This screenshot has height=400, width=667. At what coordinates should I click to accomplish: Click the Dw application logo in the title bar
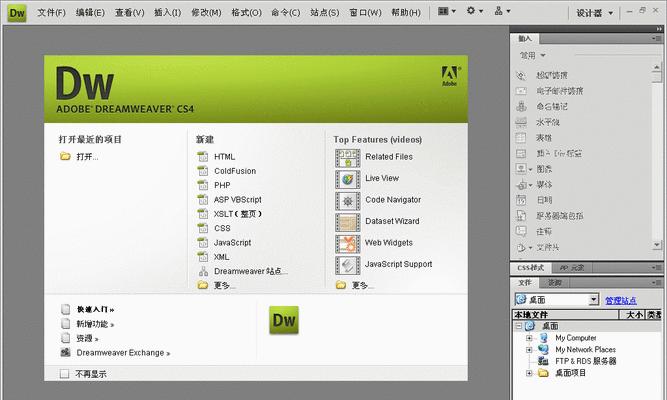tap(17, 13)
